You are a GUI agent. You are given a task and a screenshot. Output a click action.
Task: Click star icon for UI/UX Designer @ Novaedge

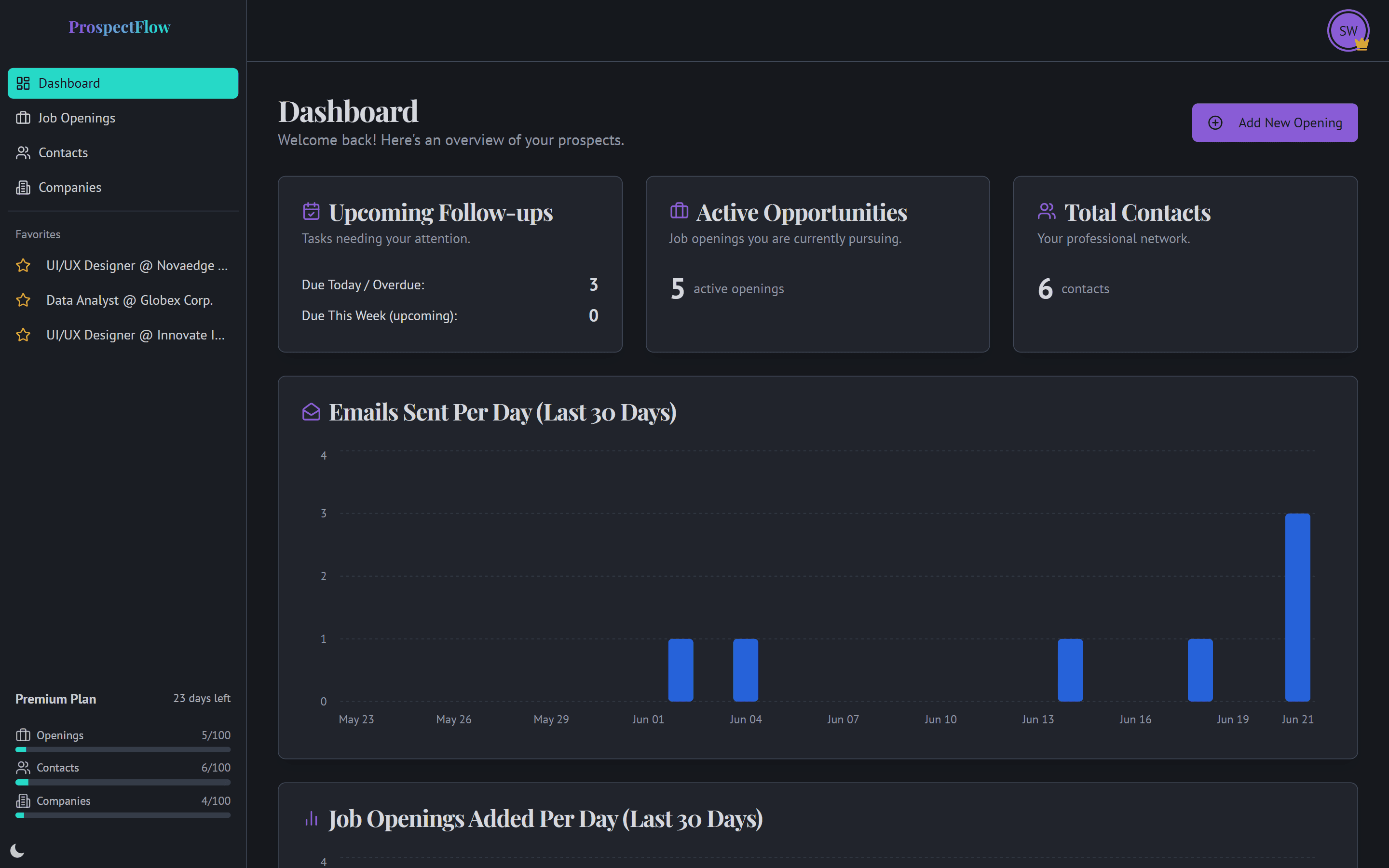click(23, 265)
